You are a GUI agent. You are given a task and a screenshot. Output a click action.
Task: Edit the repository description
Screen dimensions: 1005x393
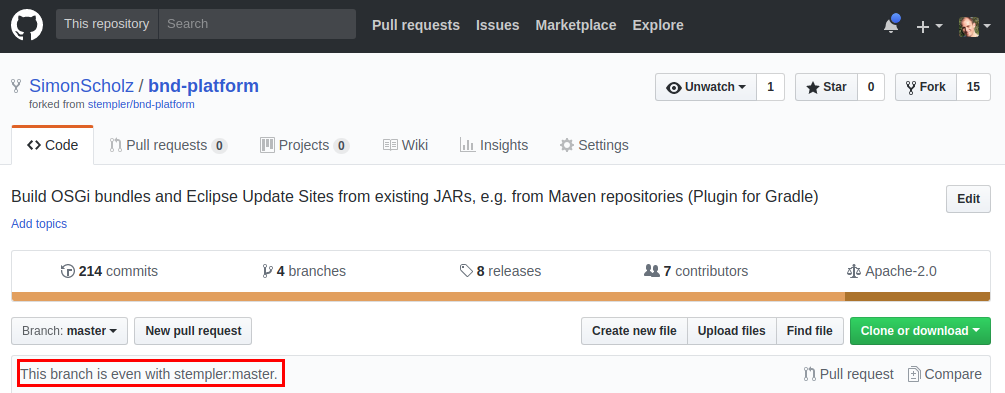968,199
